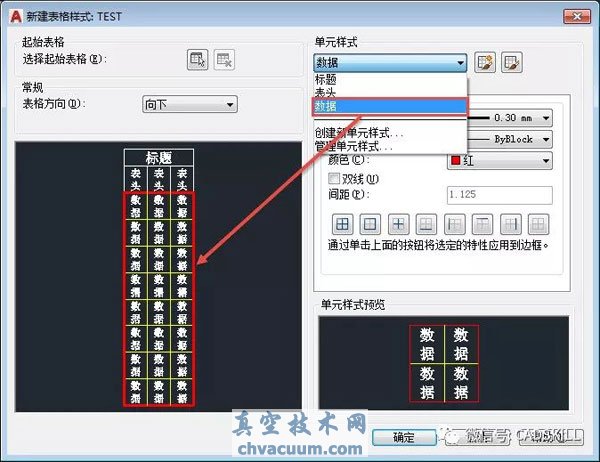Apply properties to bottom border
600x462 pixels.
tap(426, 224)
